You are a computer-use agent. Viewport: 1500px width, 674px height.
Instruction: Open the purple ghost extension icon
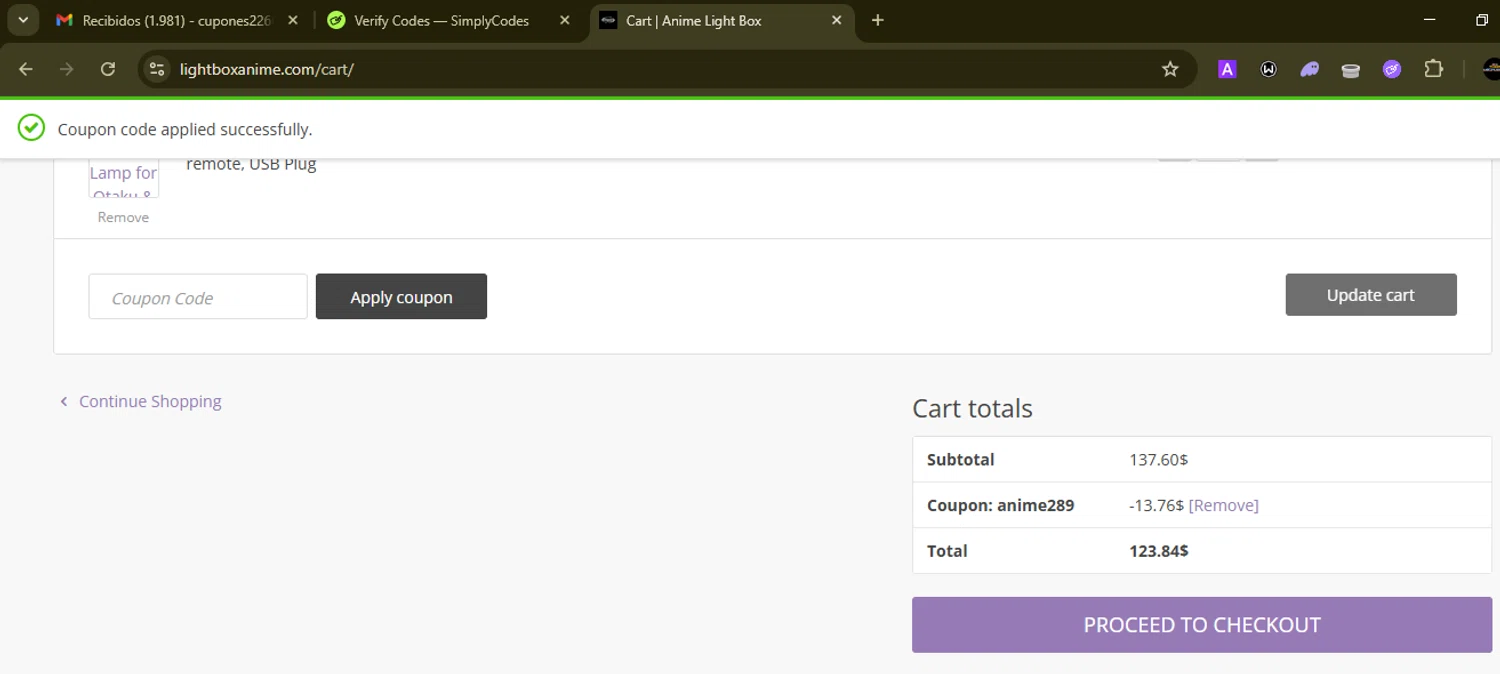(x=1309, y=69)
